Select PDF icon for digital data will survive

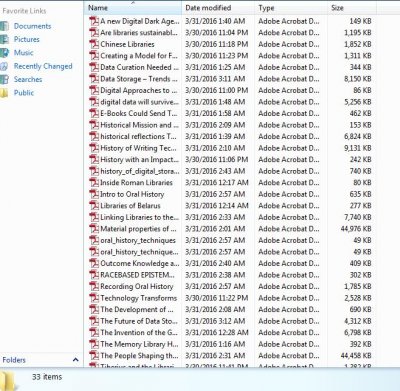tap(94, 102)
